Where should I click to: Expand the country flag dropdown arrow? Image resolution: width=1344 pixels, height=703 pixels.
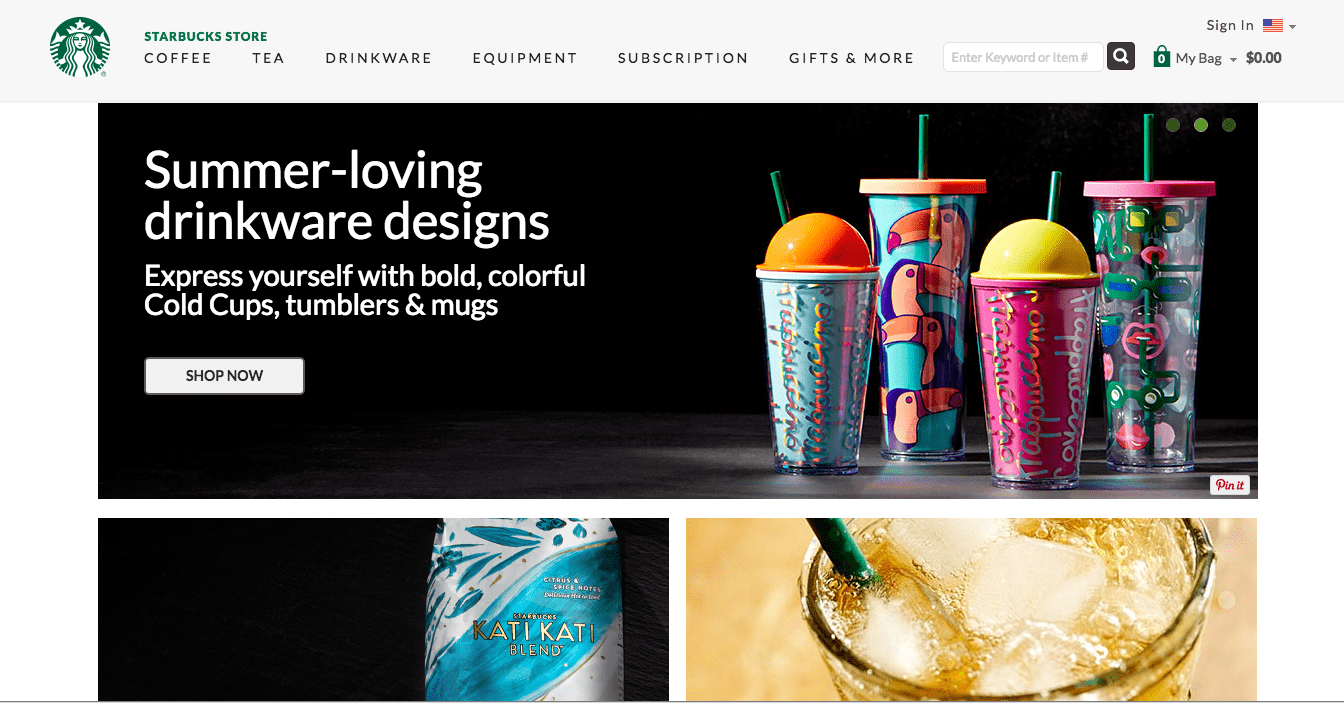pos(1292,27)
